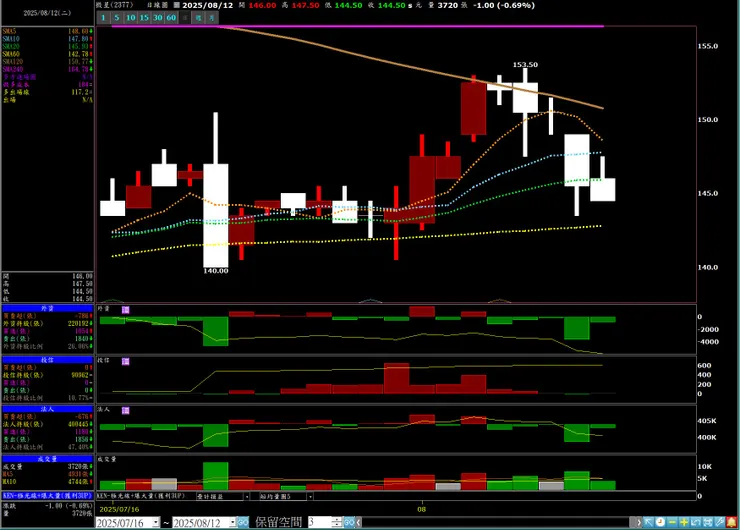This screenshot has width=740, height=530.
Task: Click the SMA60 value 142.78
Action: point(78,54)
